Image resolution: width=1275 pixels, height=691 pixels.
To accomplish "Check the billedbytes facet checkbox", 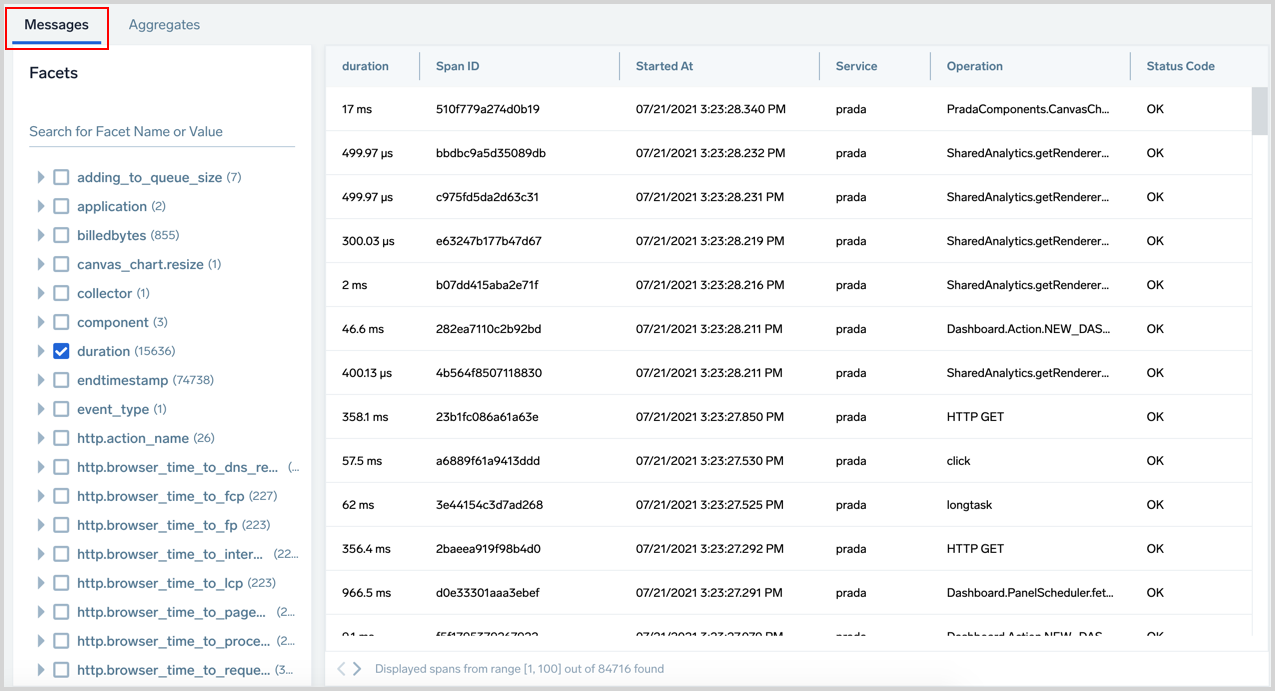I will [x=61, y=235].
